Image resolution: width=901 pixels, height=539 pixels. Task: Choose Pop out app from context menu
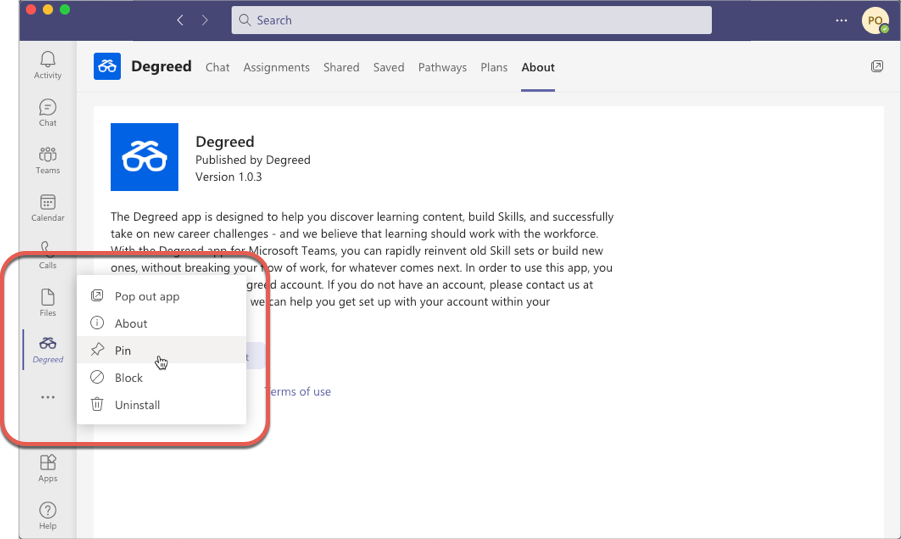coord(161,296)
